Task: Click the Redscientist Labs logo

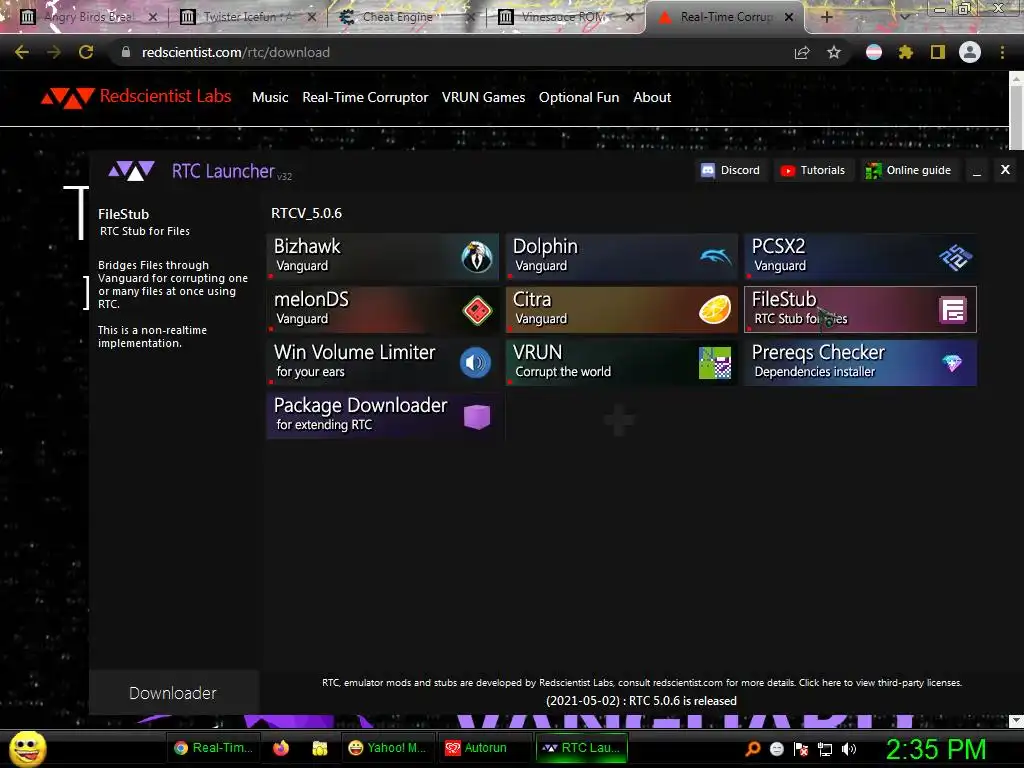Action: (x=136, y=97)
